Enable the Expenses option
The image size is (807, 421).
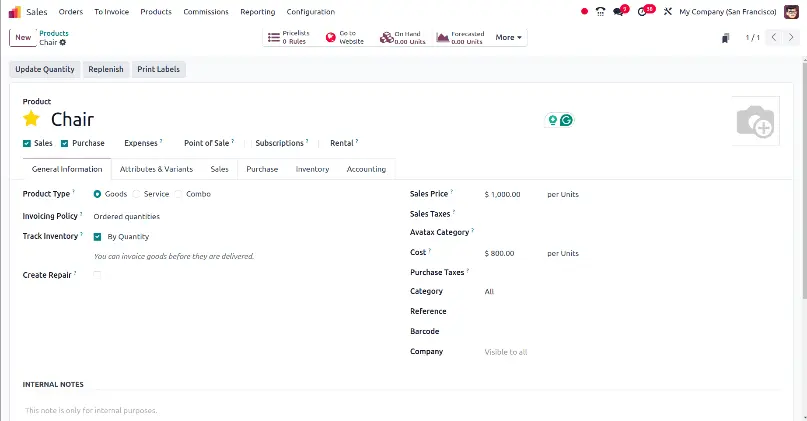143,143
